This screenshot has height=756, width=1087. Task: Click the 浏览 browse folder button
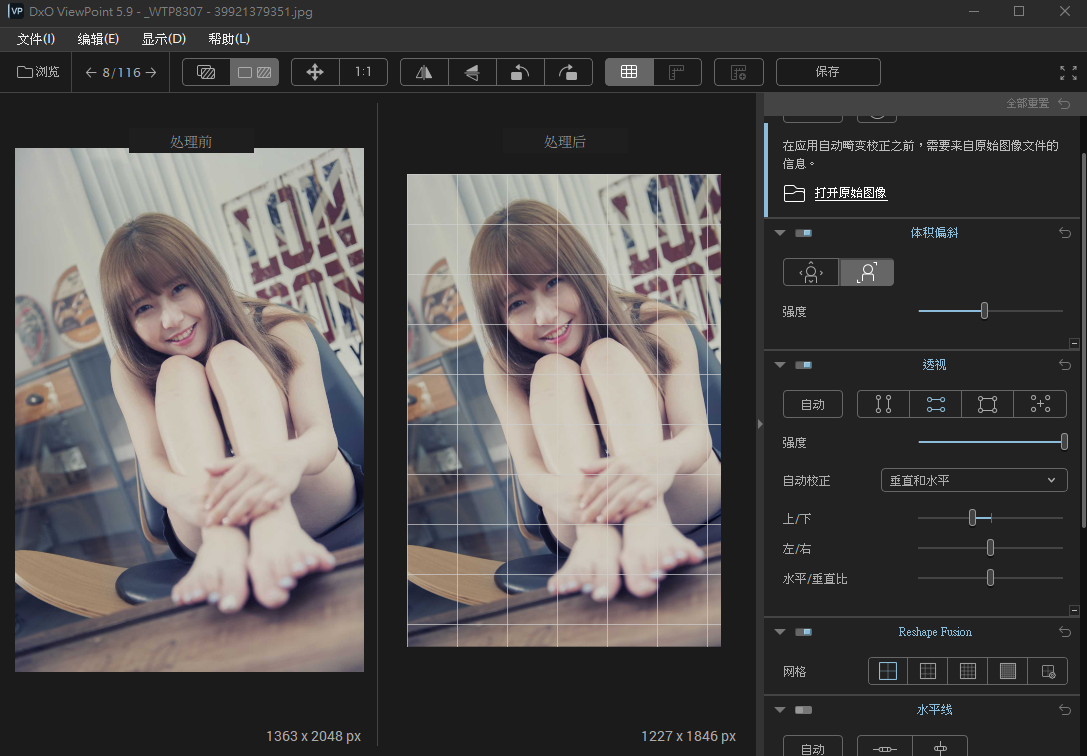point(38,72)
